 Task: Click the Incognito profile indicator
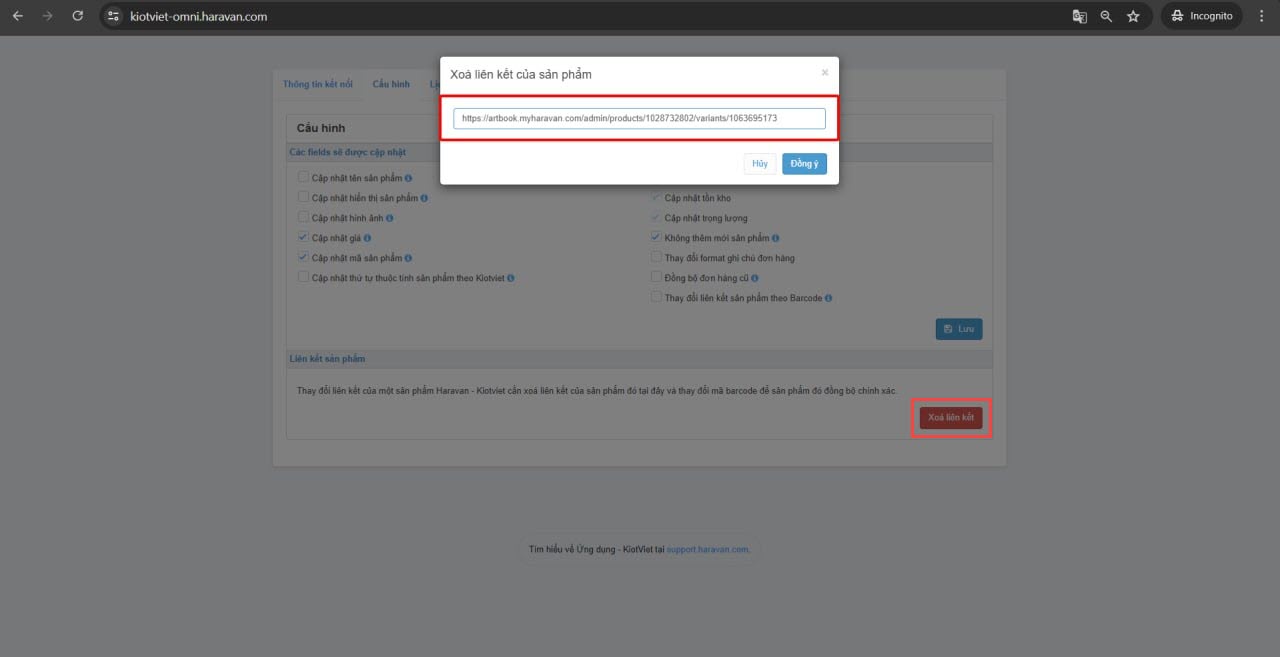tap(1201, 16)
